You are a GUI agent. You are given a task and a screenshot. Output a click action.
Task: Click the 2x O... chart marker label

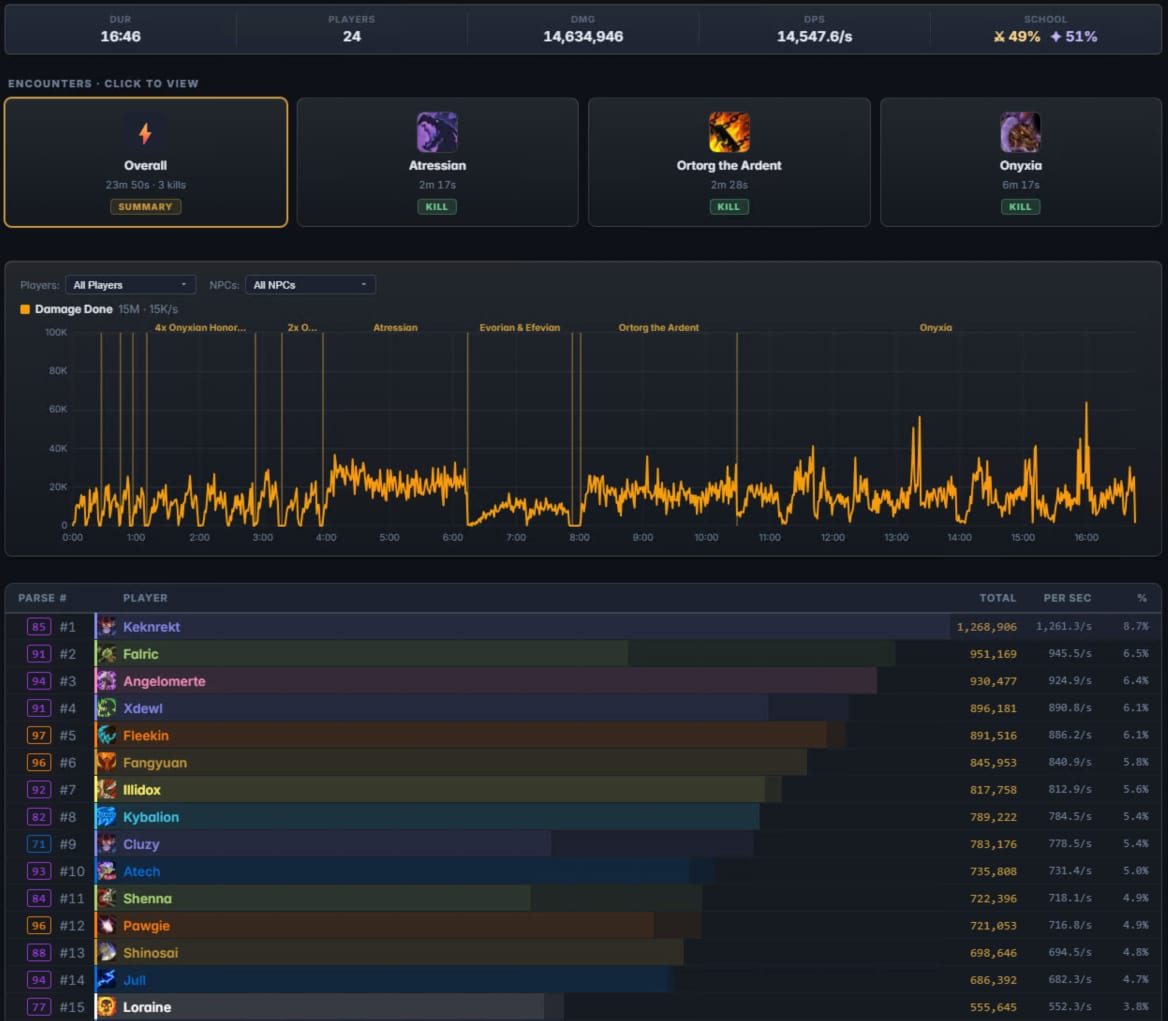pos(302,328)
